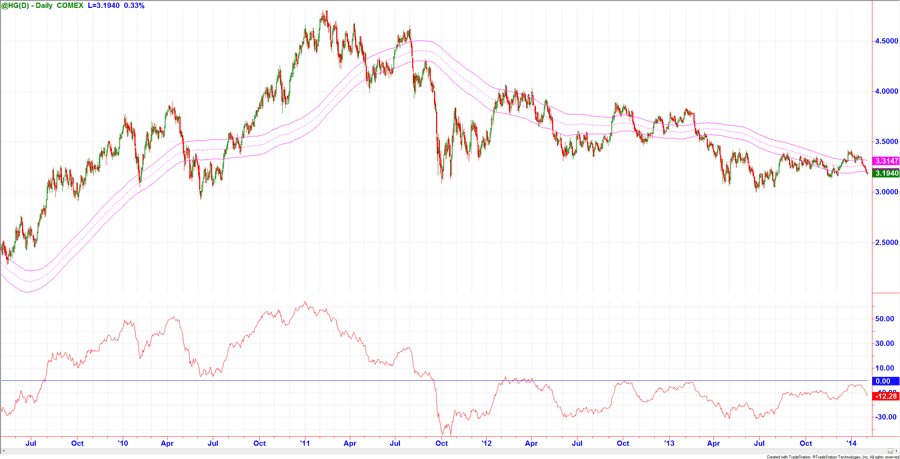The width and height of the screenshot is (900, 459).
Task: Click the small icon in the bottom-right corner
Action: pyautogui.click(x=891, y=453)
